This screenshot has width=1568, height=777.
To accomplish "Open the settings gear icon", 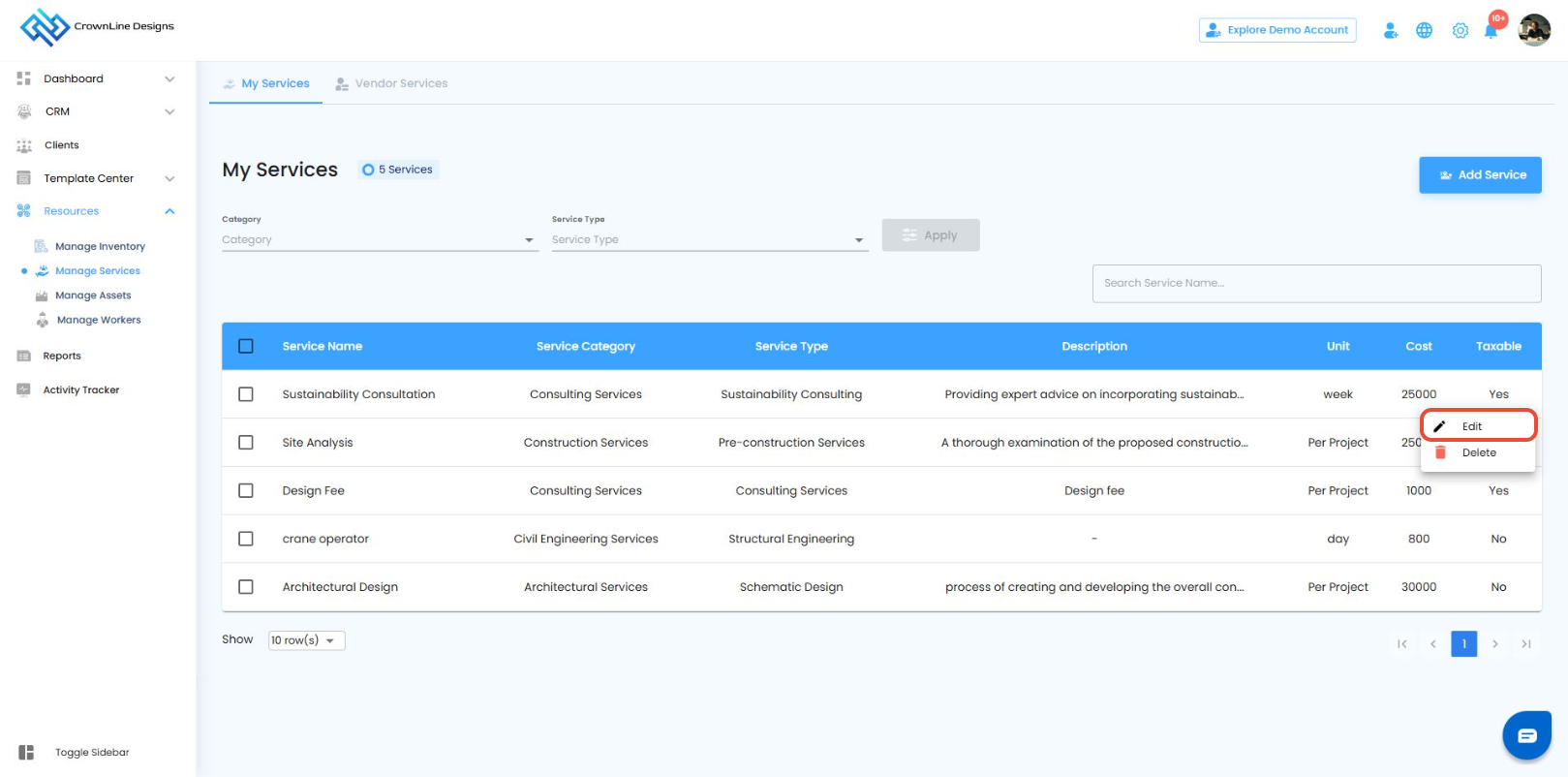I will tap(1460, 31).
